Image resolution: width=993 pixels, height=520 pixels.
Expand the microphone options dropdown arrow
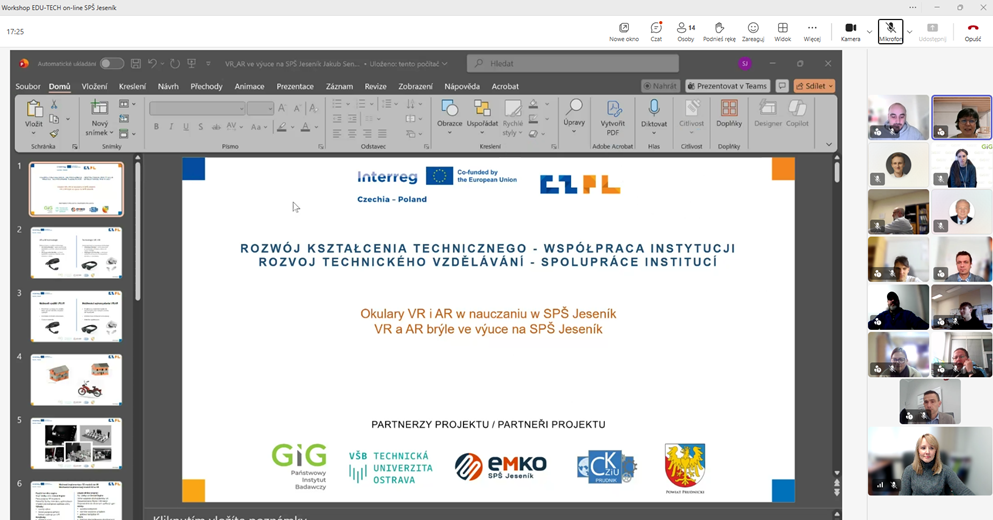[x=908, y=32]
